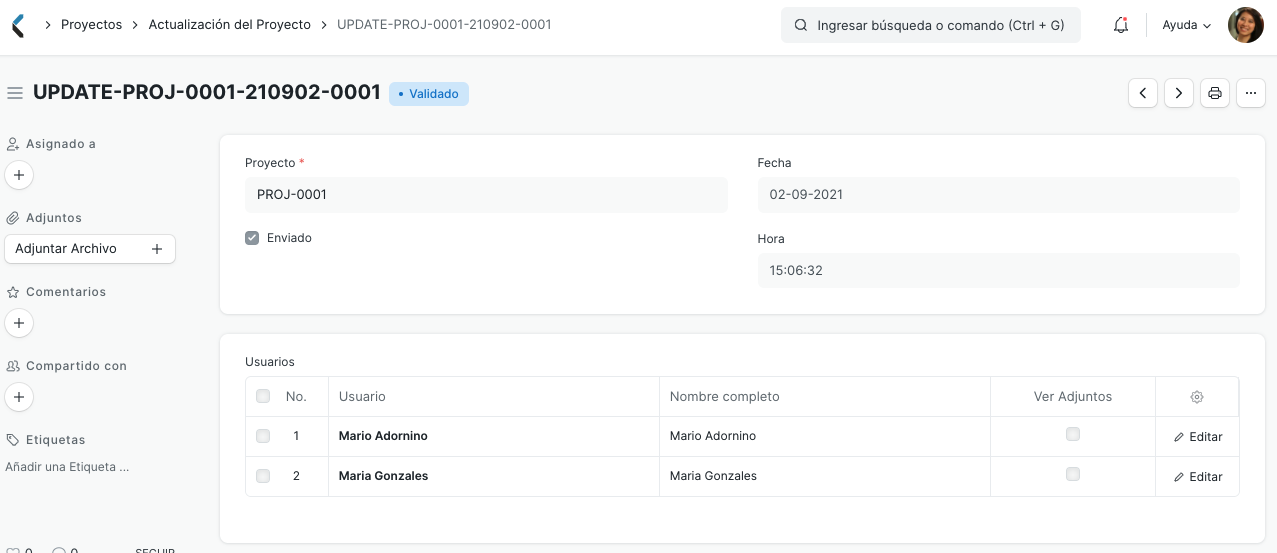
Task: Navigate to Actualización del Proyecto breadcrumb
Action: [x=230, y=24]
